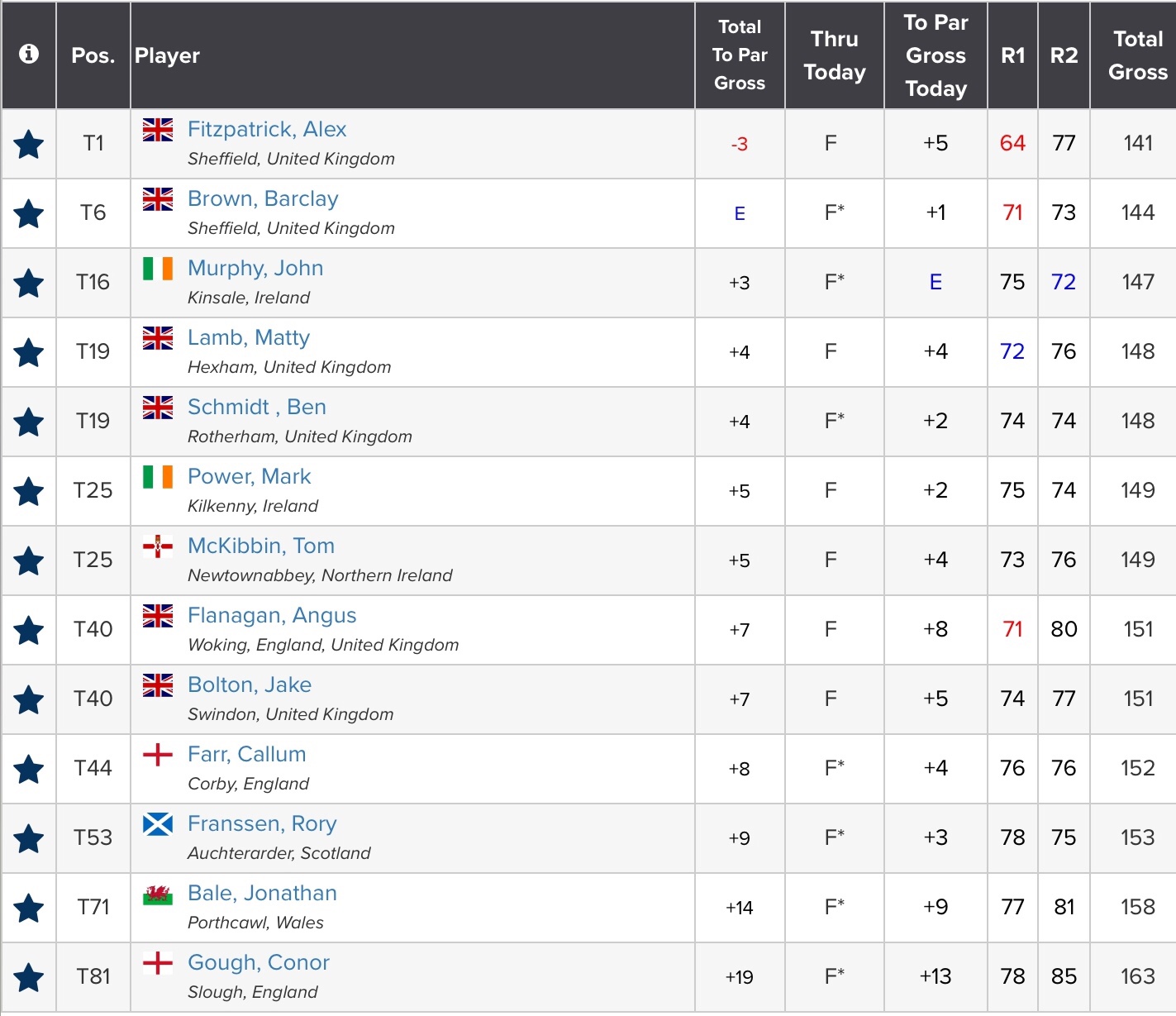Sort by Total Gross column header
Screen dimensions: 1176x1016
click(1137, 55)
